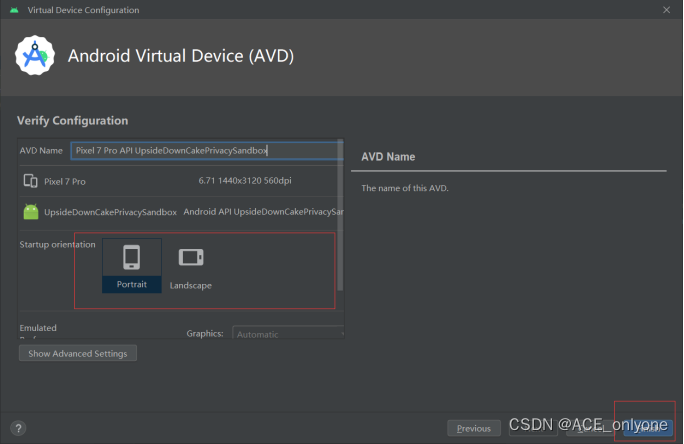
Task: Click the Pixel 7 Pro device icon
Action: point(31,181)
